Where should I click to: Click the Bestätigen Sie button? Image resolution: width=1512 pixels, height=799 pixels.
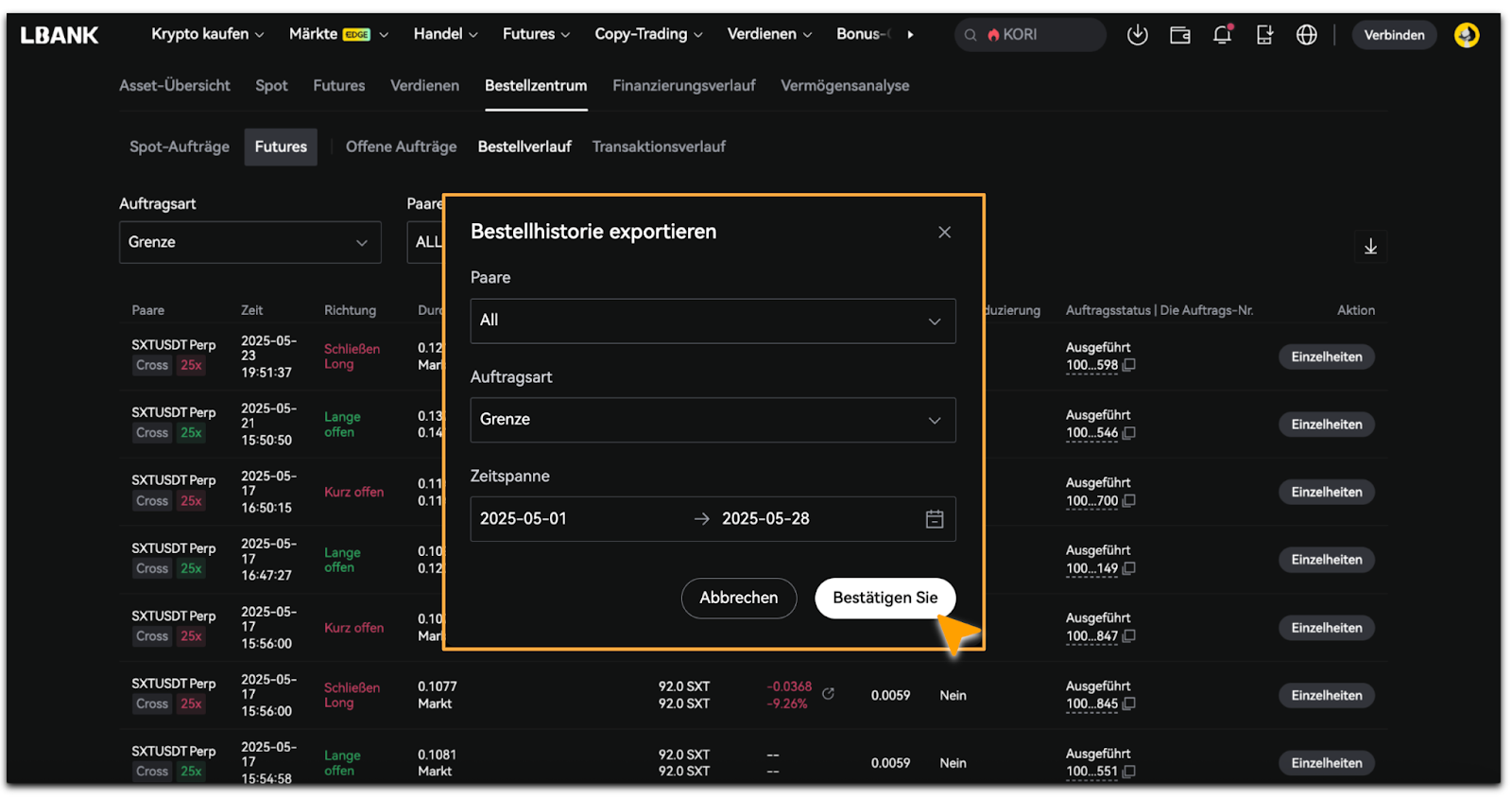(885, 598)
